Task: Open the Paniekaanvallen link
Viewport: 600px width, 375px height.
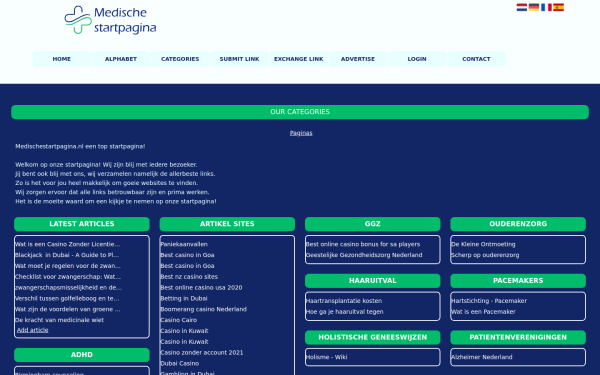Action: click(184, 244)
